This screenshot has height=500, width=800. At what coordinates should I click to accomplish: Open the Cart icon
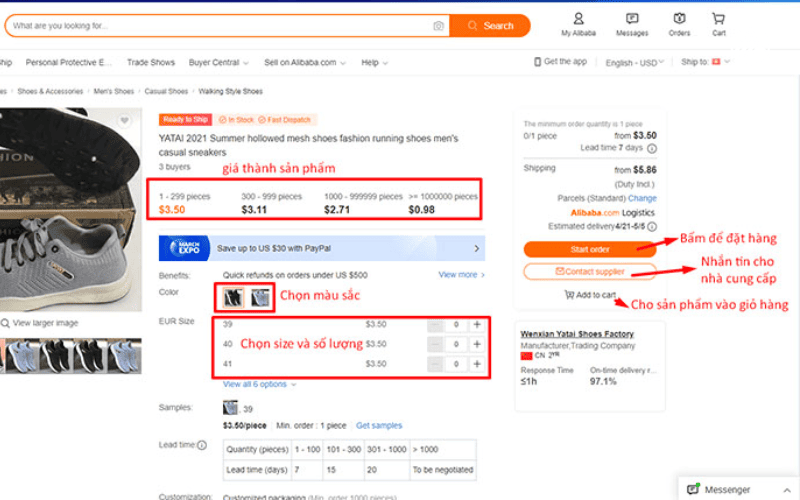tap(718, 24)
